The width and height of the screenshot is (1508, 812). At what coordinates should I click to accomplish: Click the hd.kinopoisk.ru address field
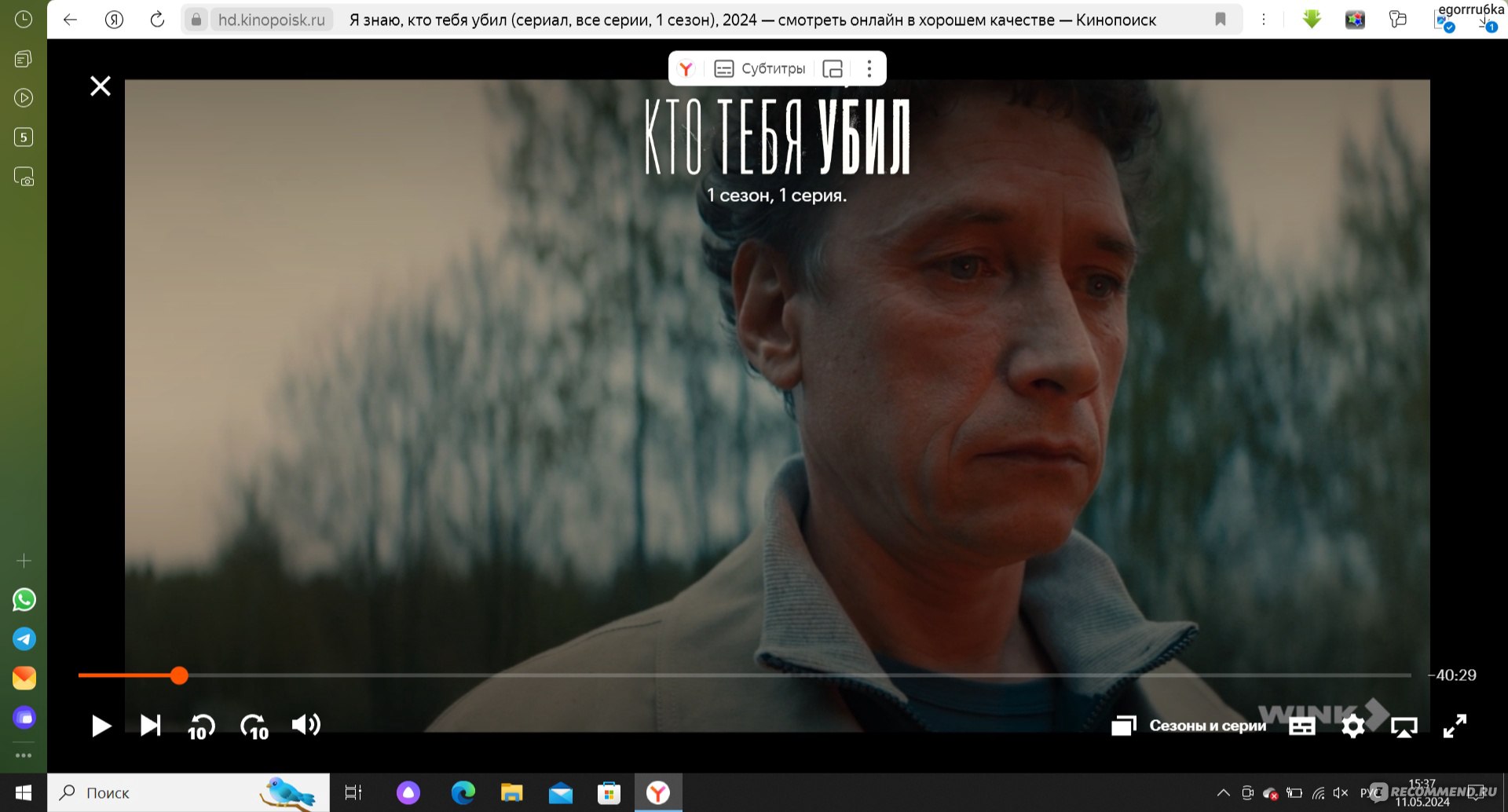[x=272, y=20]
